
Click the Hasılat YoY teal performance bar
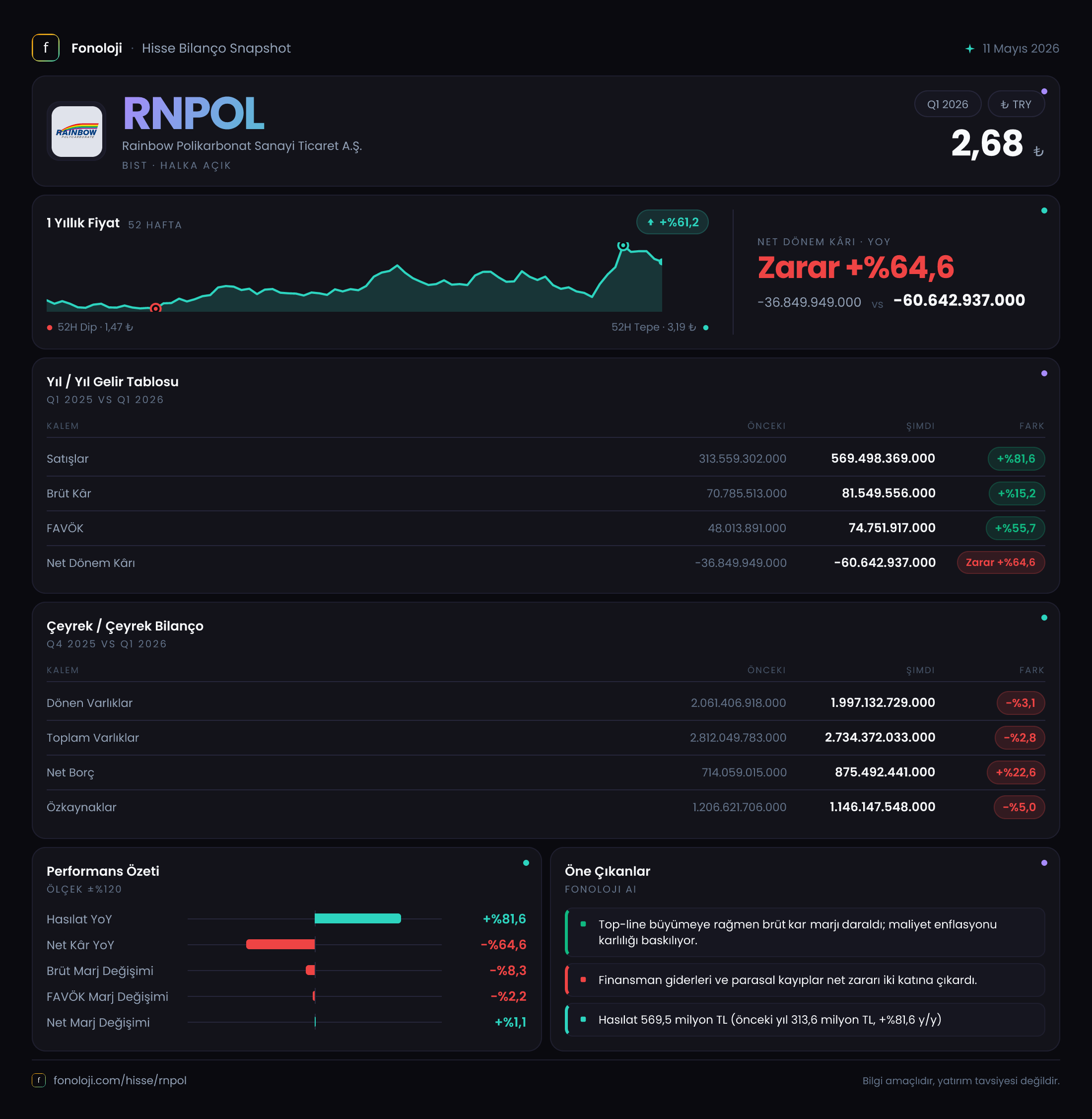[x=358, y=919]
